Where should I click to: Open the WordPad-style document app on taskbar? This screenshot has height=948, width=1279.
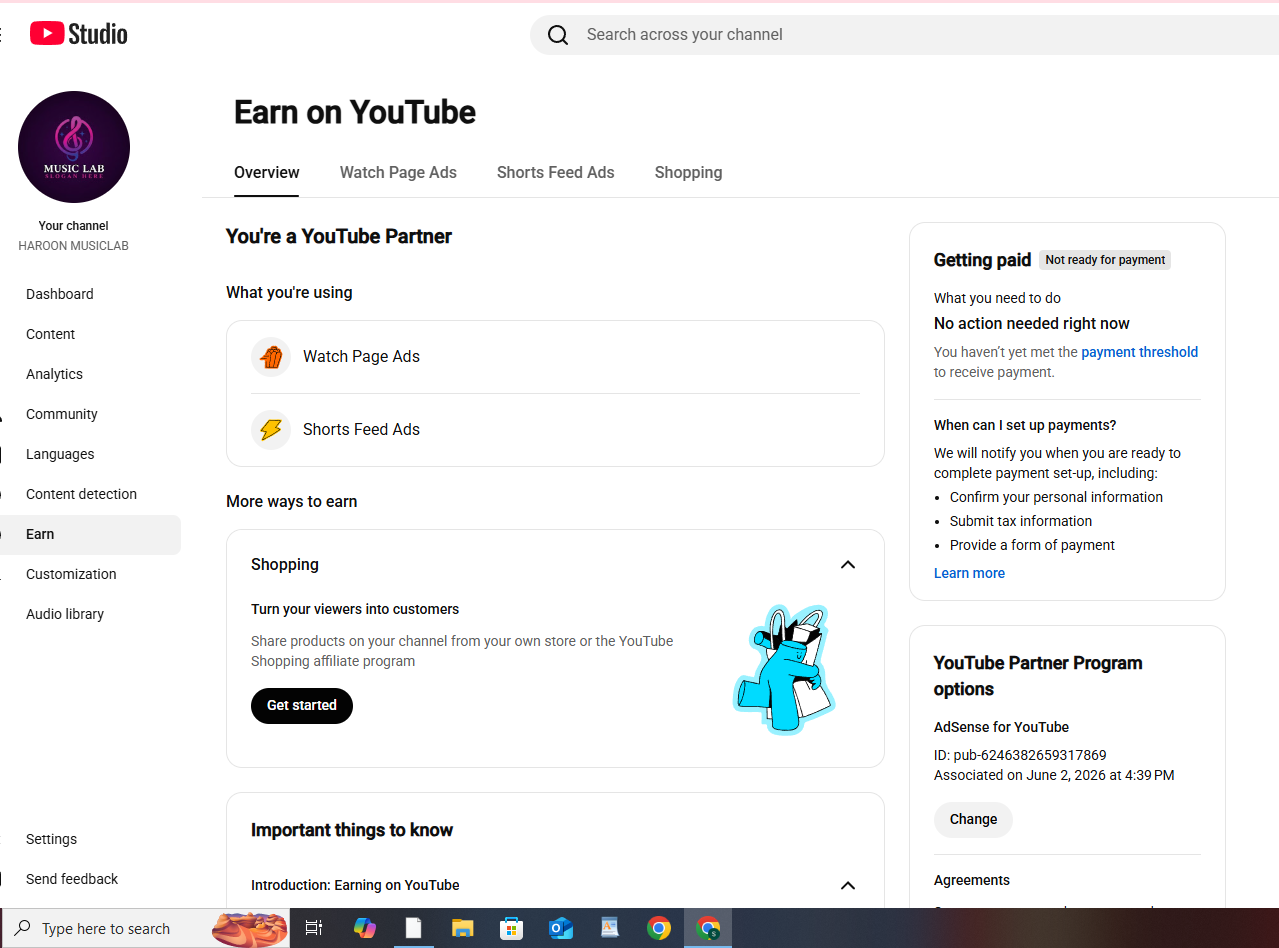pos(609,928)
